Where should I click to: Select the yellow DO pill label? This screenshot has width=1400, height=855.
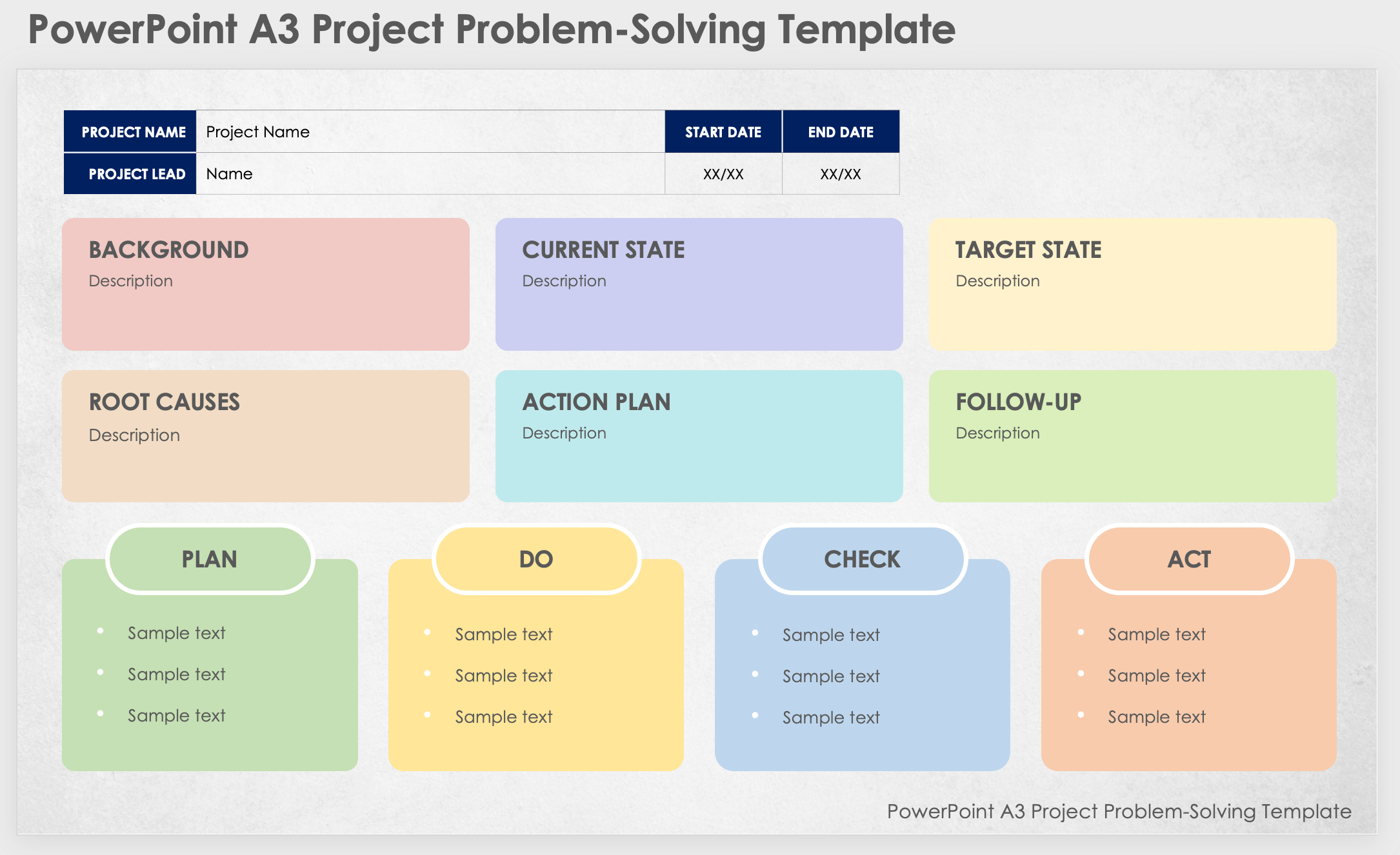point(536,559)
